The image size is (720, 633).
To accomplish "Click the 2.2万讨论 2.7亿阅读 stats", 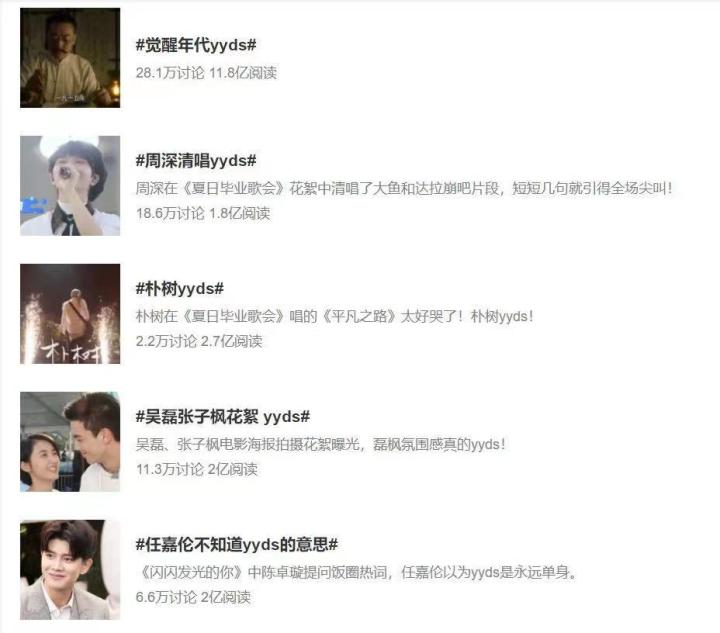I will (199, 341).
